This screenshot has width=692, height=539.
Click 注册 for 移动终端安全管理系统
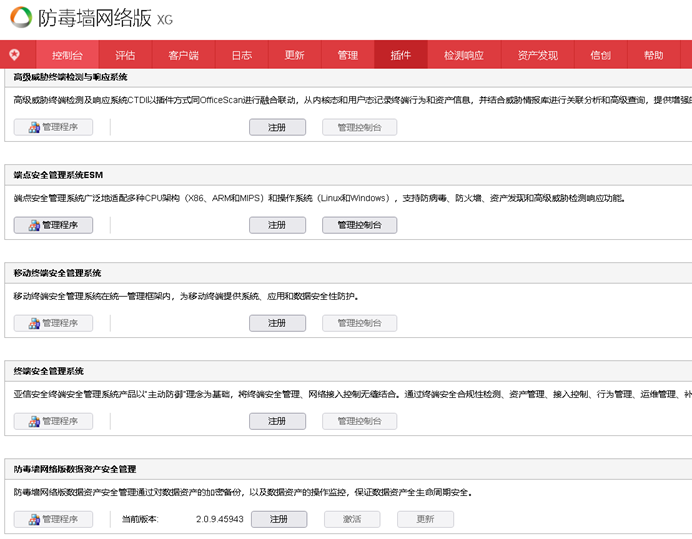(x=277, y=323)
